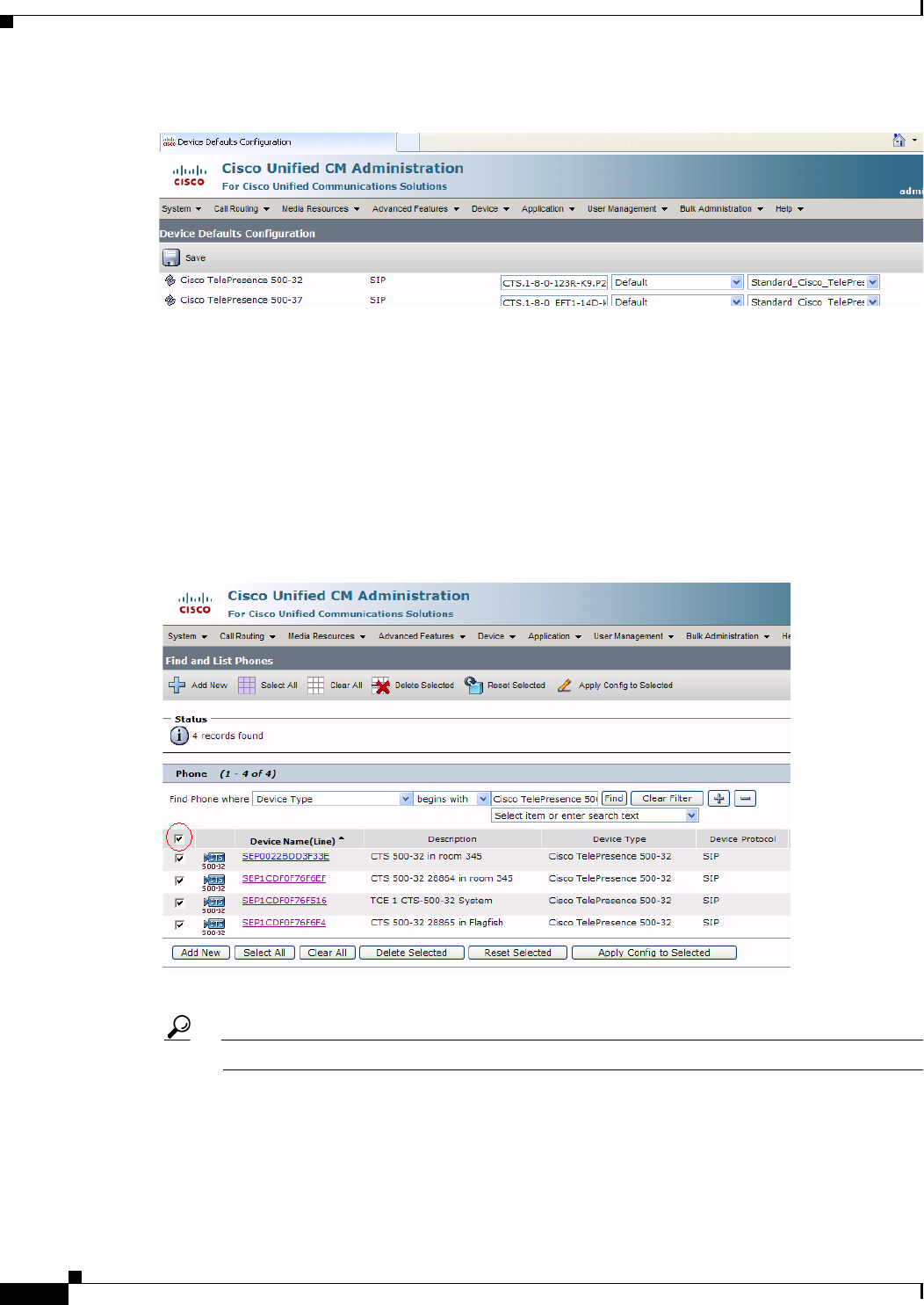Click the Clear Filter button

667,799
